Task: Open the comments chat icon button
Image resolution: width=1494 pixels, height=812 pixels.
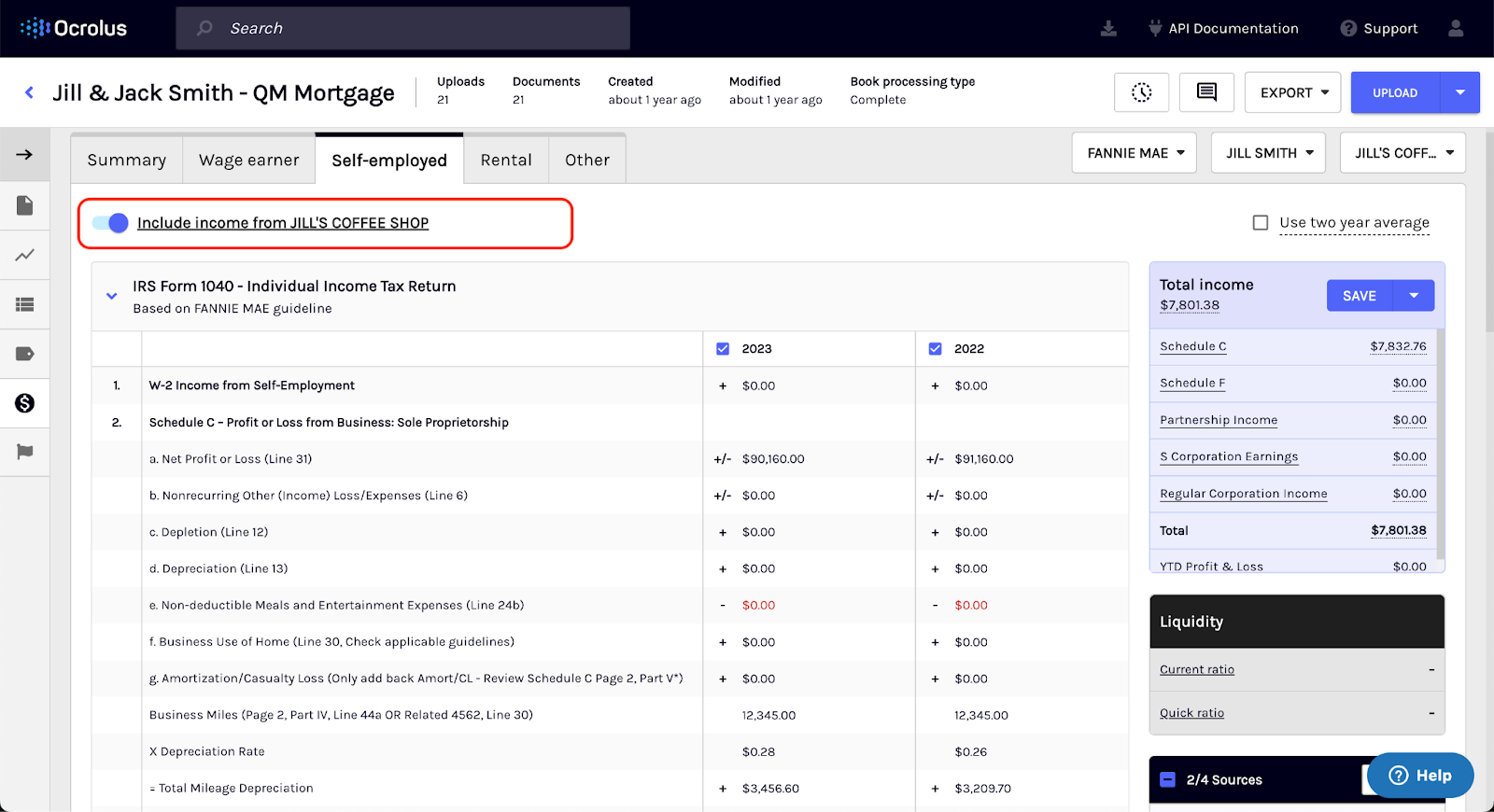Action: point(1206,92)
